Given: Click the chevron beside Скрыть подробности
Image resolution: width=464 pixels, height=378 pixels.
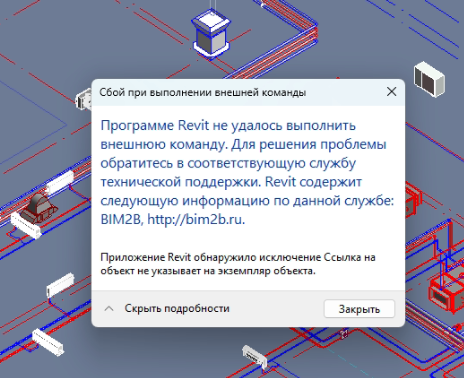Looking at the screenshot, I should pos(109,309).
